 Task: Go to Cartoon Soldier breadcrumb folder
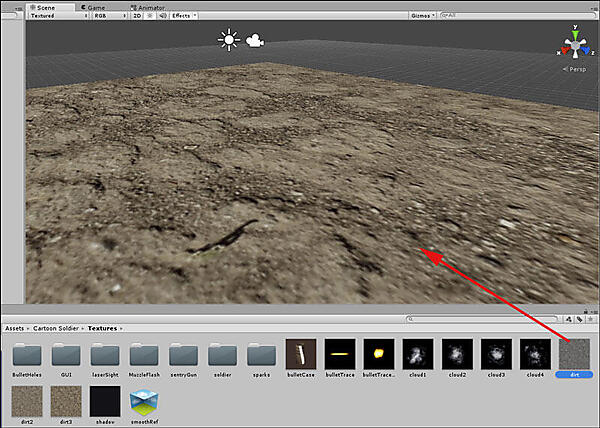(58, 328)
